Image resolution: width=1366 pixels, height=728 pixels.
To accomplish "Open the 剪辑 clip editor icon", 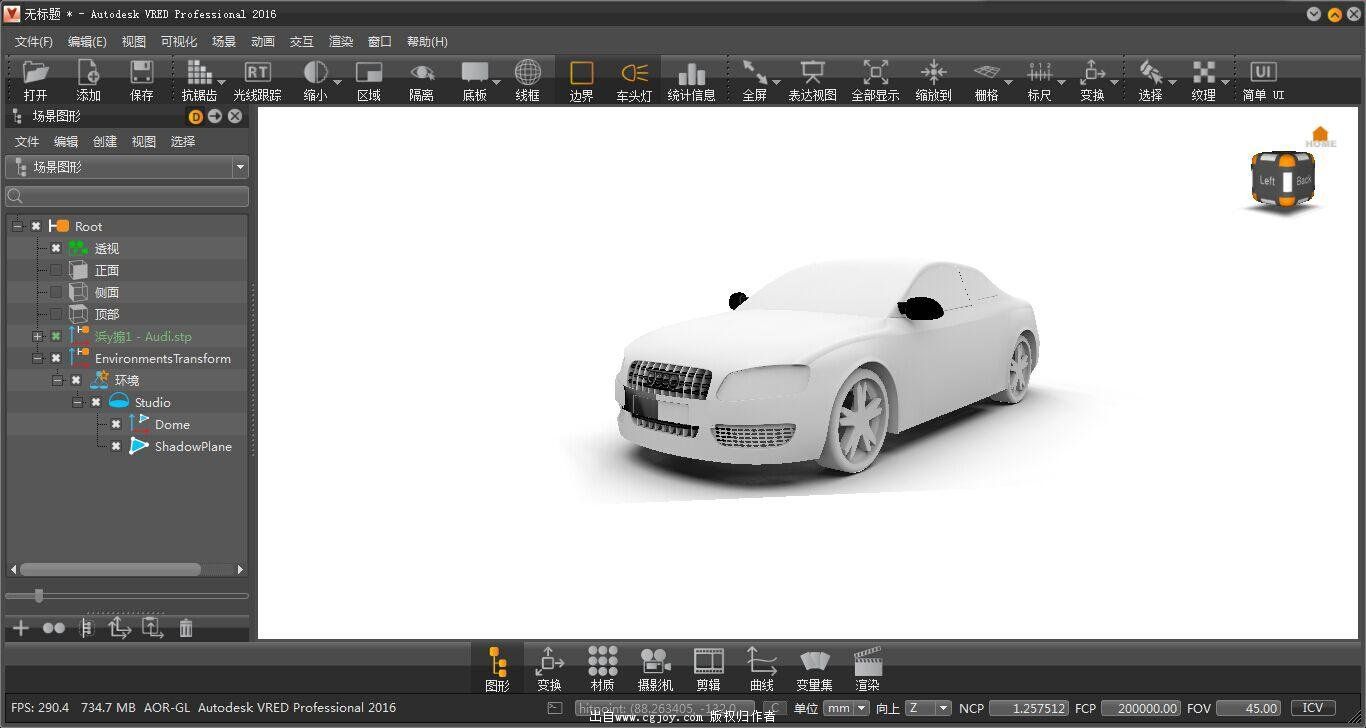I will (709, 660).
